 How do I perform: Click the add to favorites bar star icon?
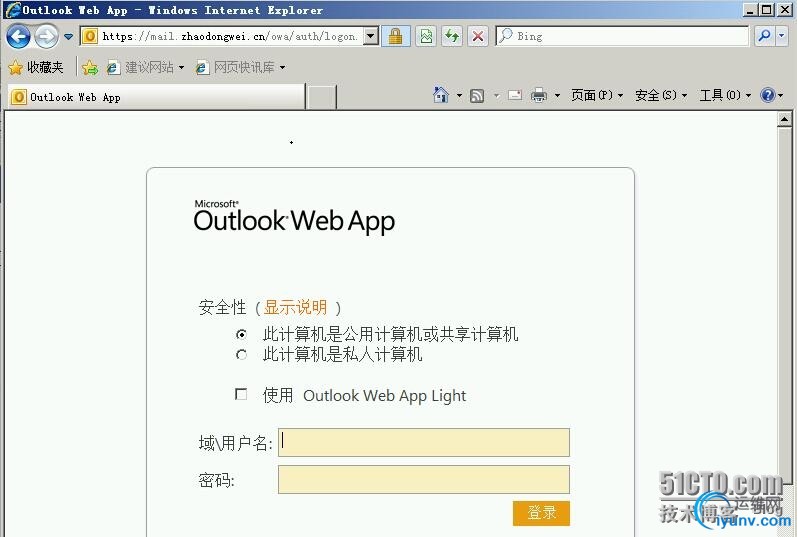click(x=90, y=67)
